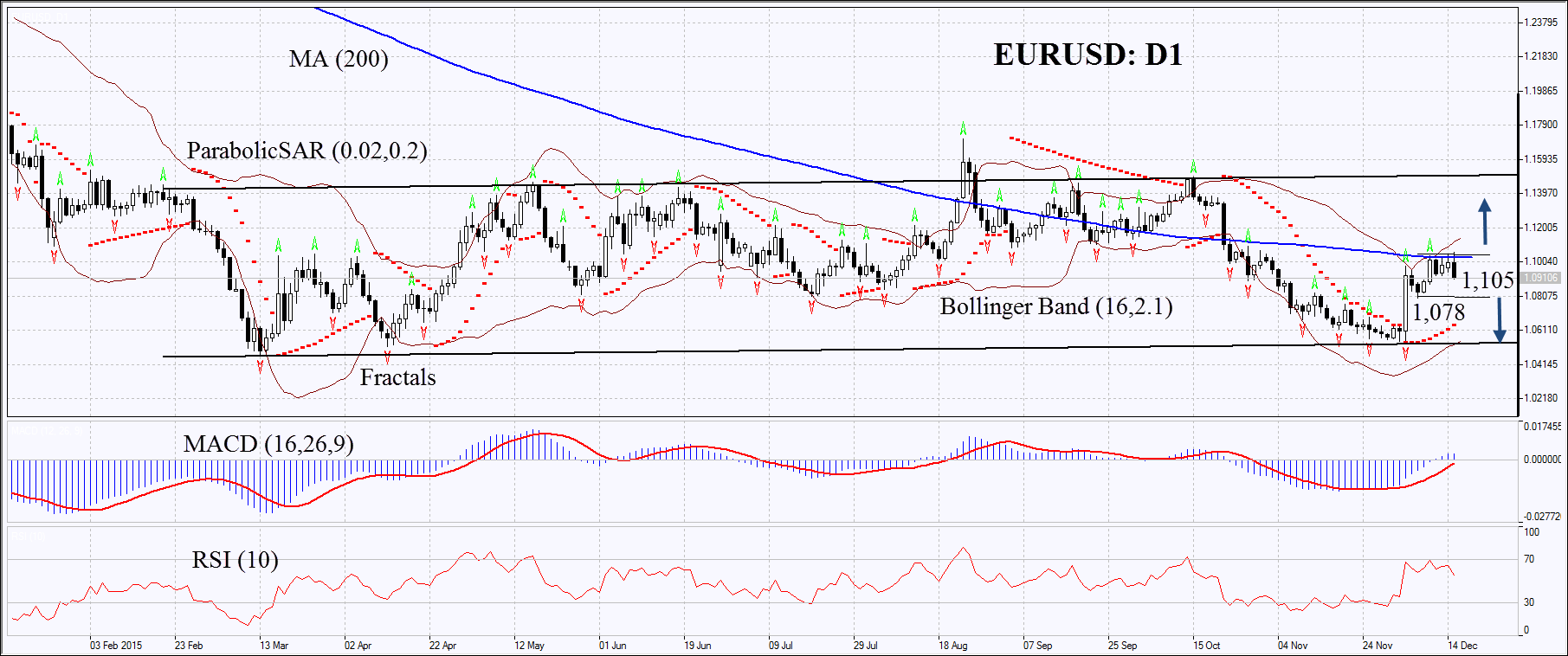Click the 1.12005 price axis label
The width and height of the screenshot is (1568, 656).
click(1541, 228)
